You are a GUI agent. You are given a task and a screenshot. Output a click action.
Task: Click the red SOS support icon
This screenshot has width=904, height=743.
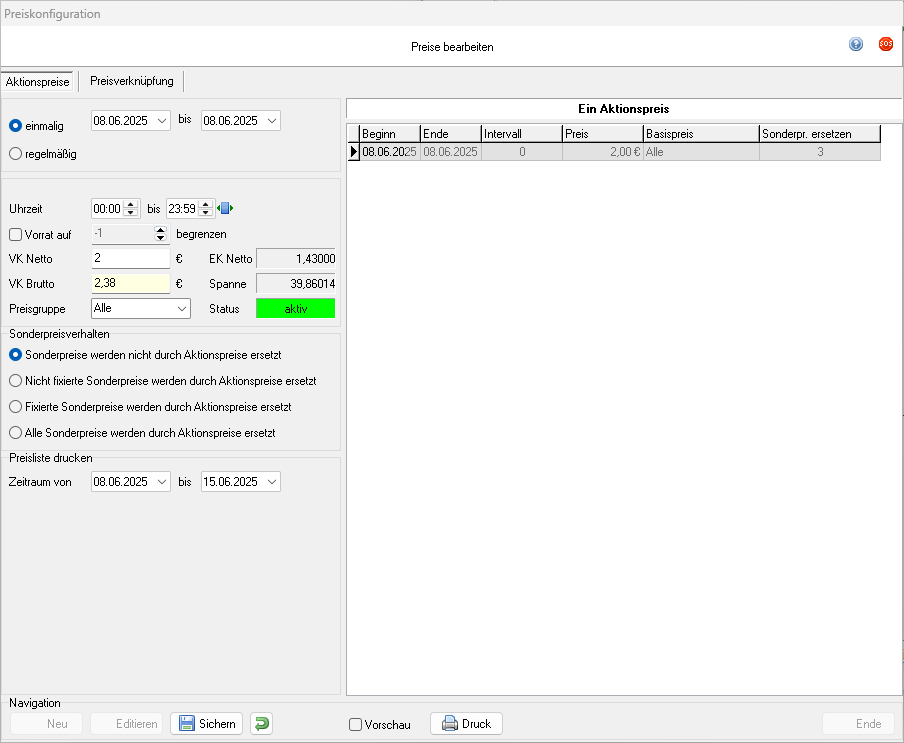click(885, 44)
